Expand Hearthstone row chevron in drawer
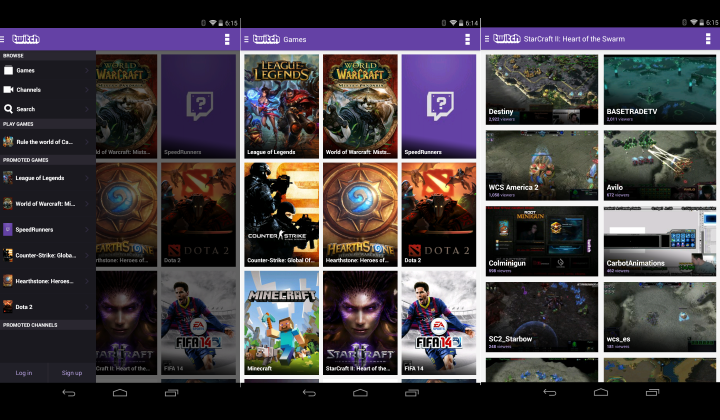This screenshot has height=420, width=720. point(87,280)
